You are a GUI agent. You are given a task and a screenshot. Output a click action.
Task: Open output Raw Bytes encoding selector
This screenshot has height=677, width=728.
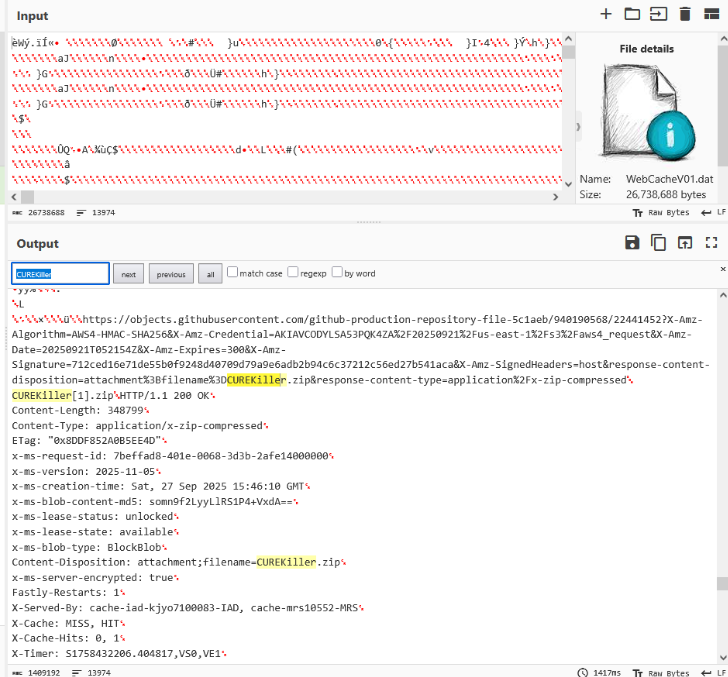(661, 673)
